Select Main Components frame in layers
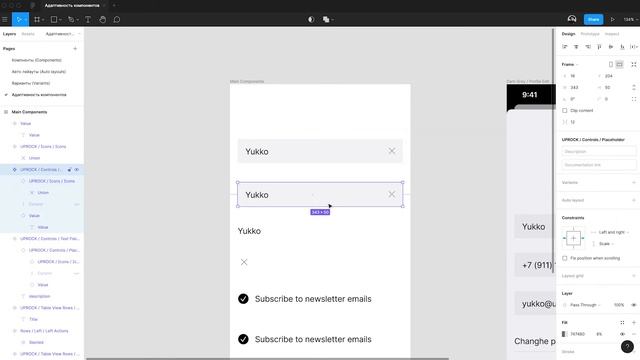 tap(29, 112)
